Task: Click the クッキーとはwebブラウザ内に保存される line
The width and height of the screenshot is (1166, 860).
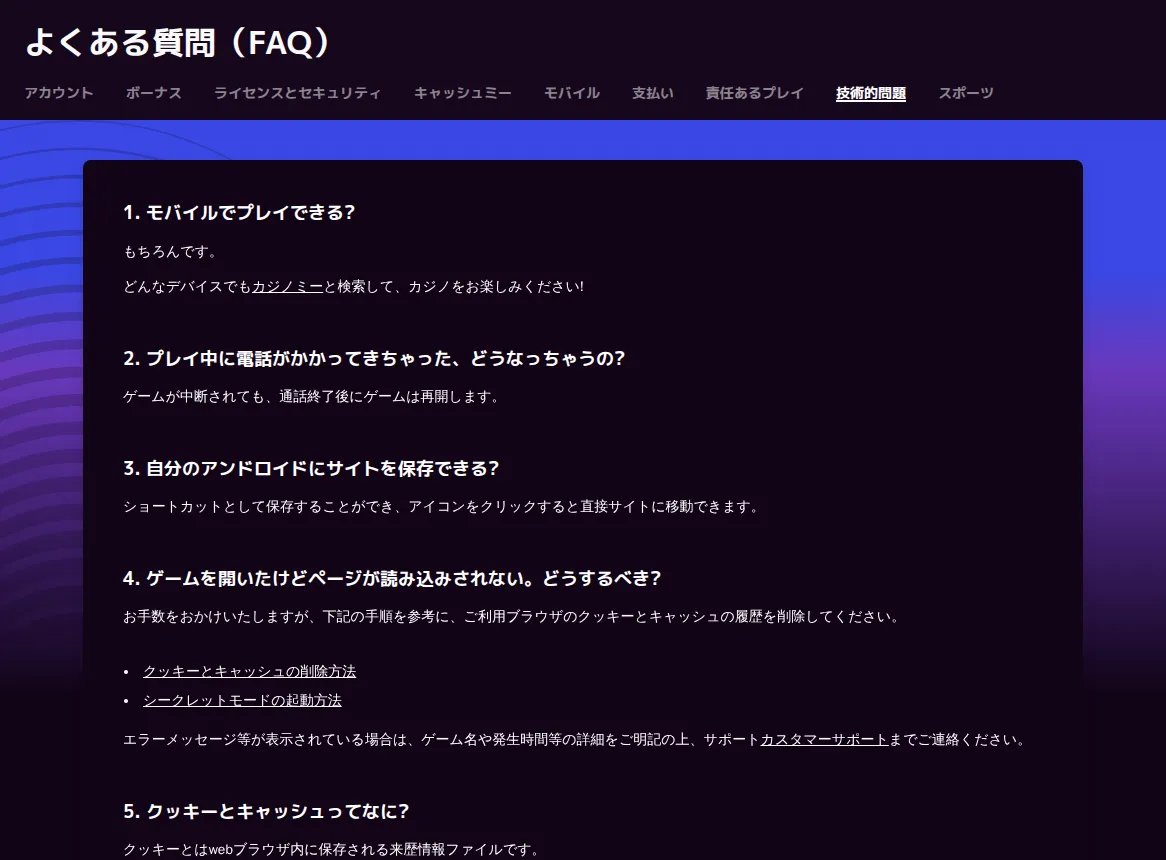Action: [x=331, y=850]
